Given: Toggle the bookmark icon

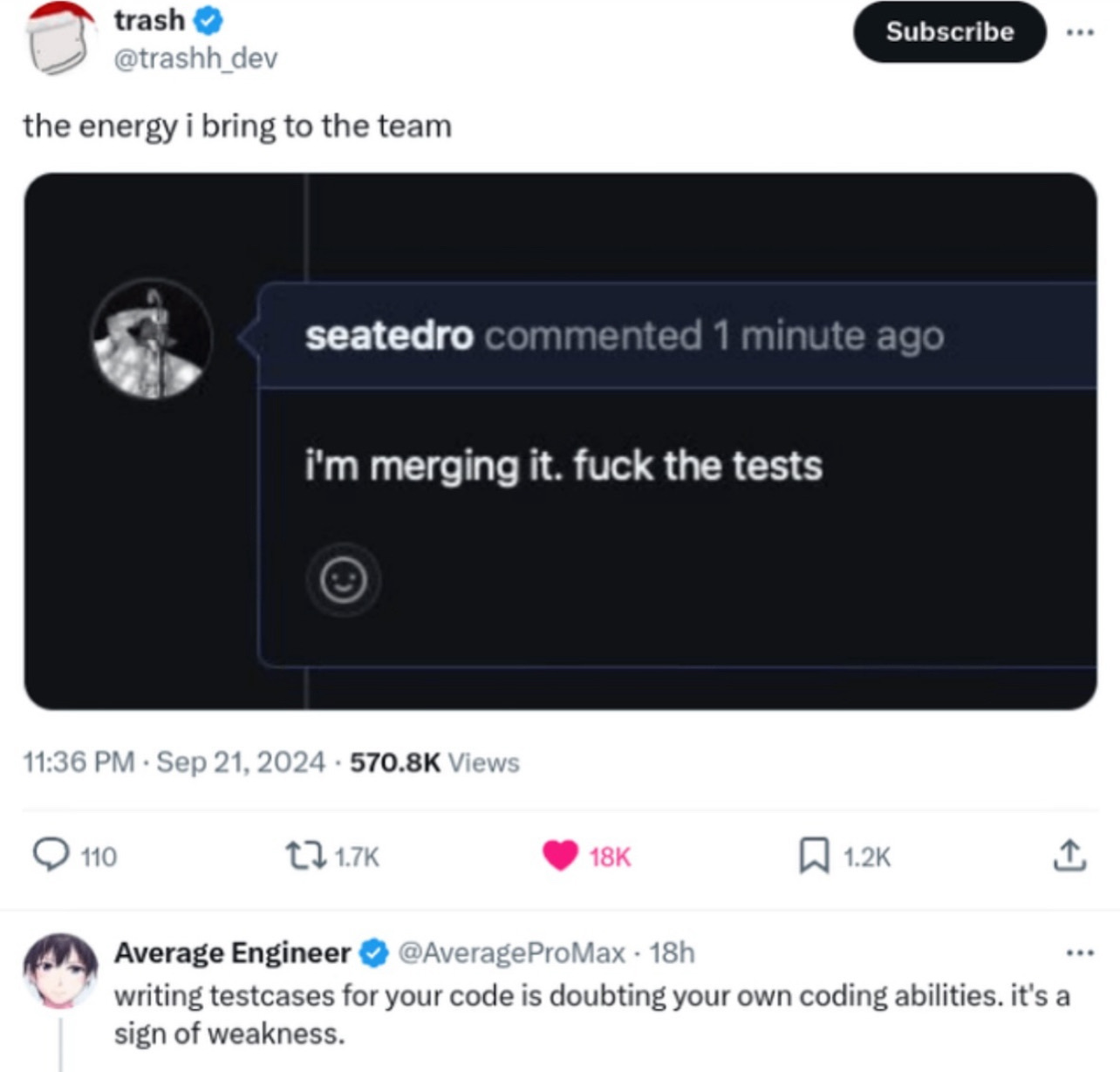Looking at the screenshot, I should [814, 856].
